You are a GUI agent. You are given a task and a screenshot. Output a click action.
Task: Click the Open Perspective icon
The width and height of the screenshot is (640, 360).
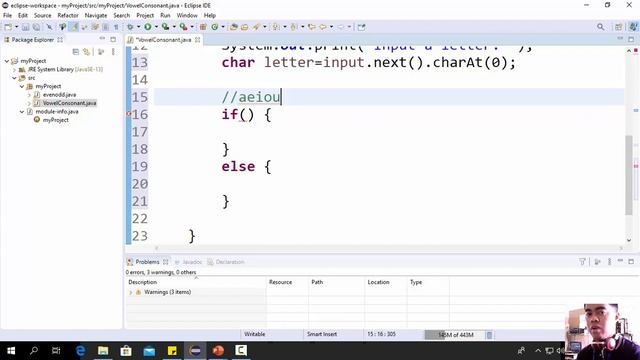point(618,27)
